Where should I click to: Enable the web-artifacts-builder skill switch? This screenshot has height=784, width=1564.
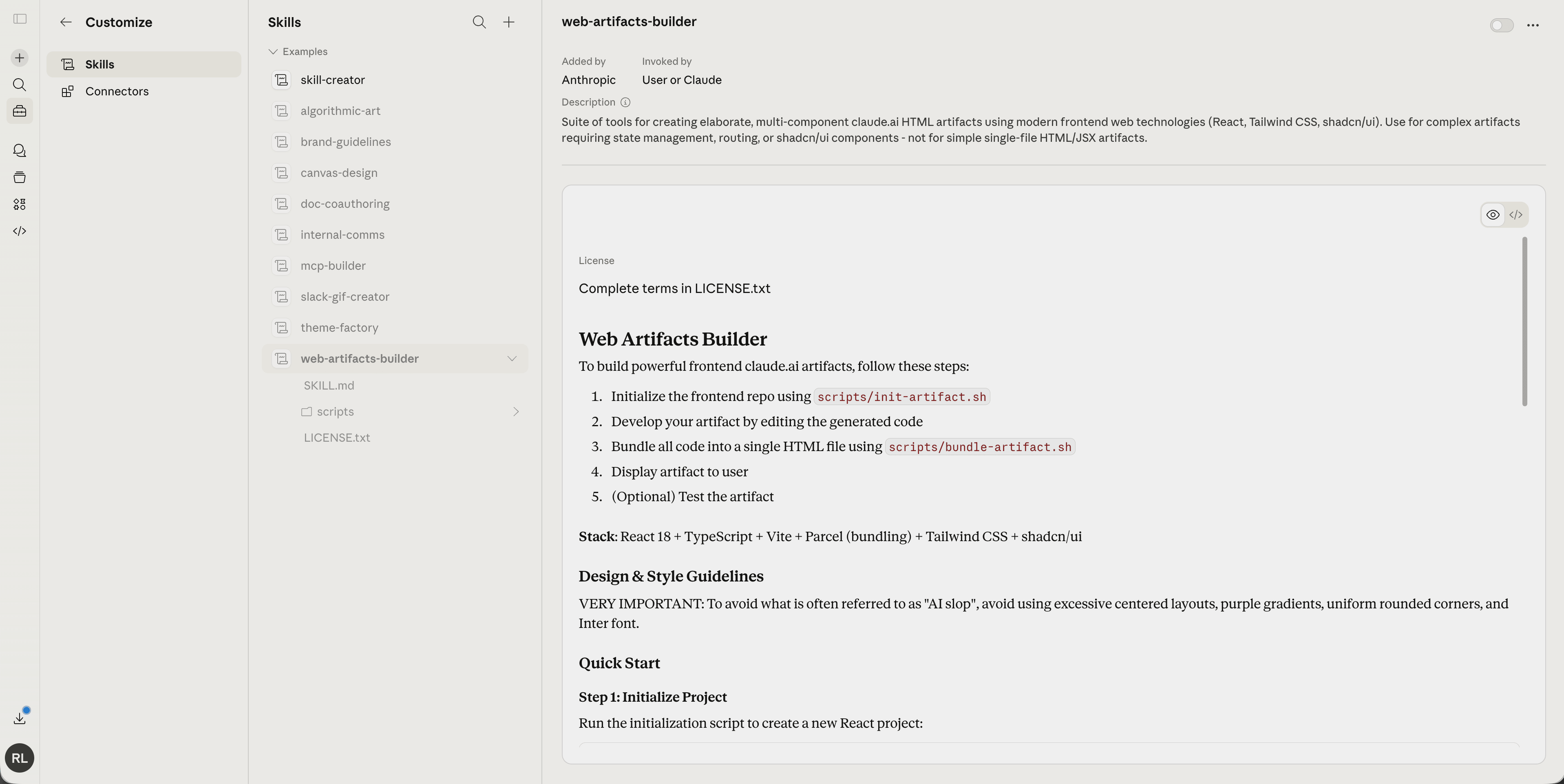click(1502, 26)
